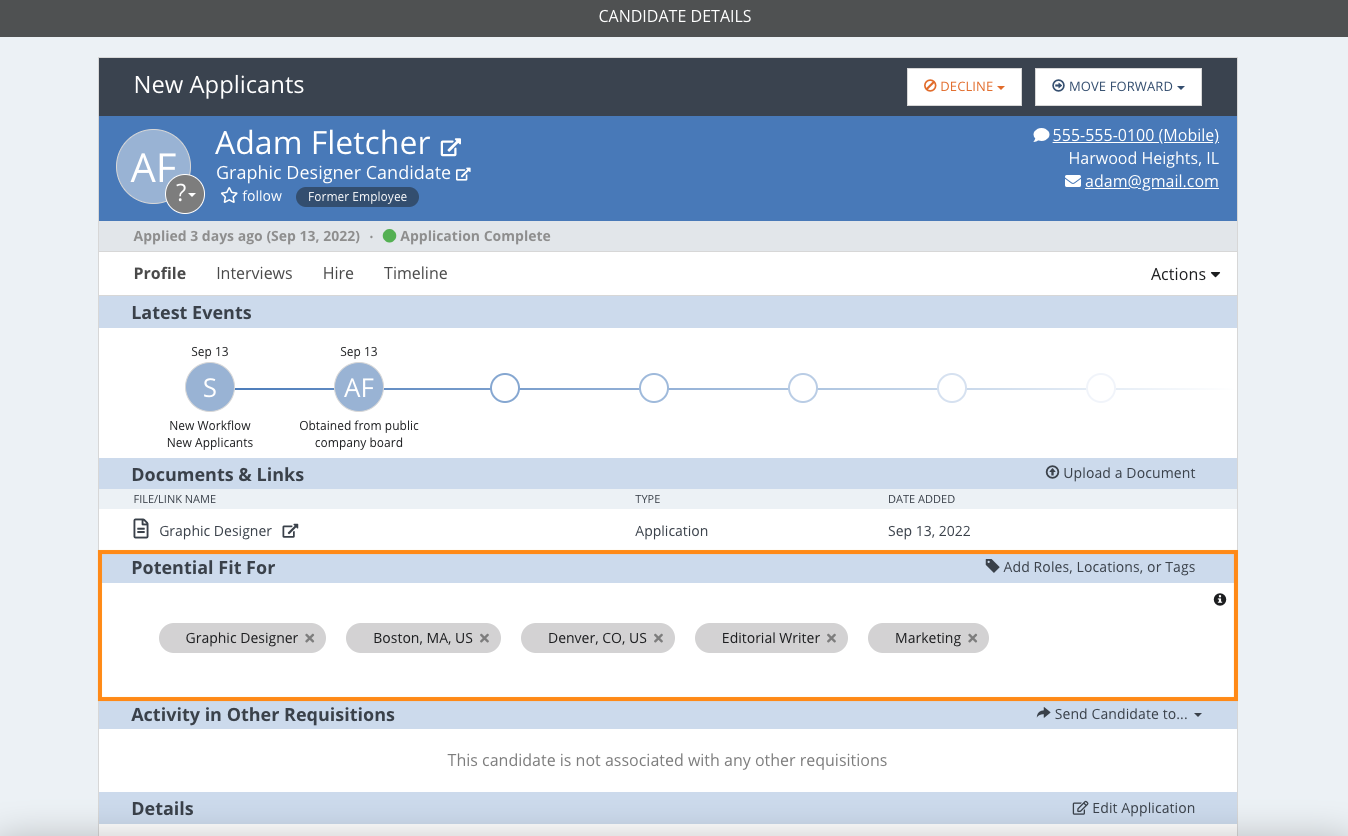Switch to the Interviews tab

[x=254, y=273]
